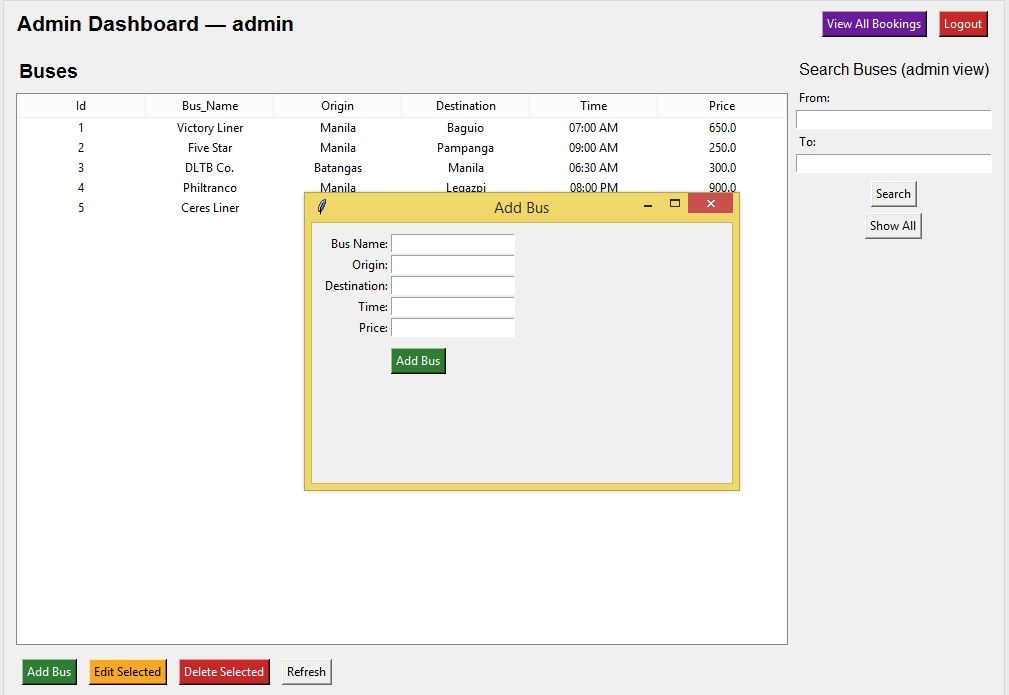Click the Time entry field
The width and height of the screenshot is (1009, 695).
pos(452,307)
